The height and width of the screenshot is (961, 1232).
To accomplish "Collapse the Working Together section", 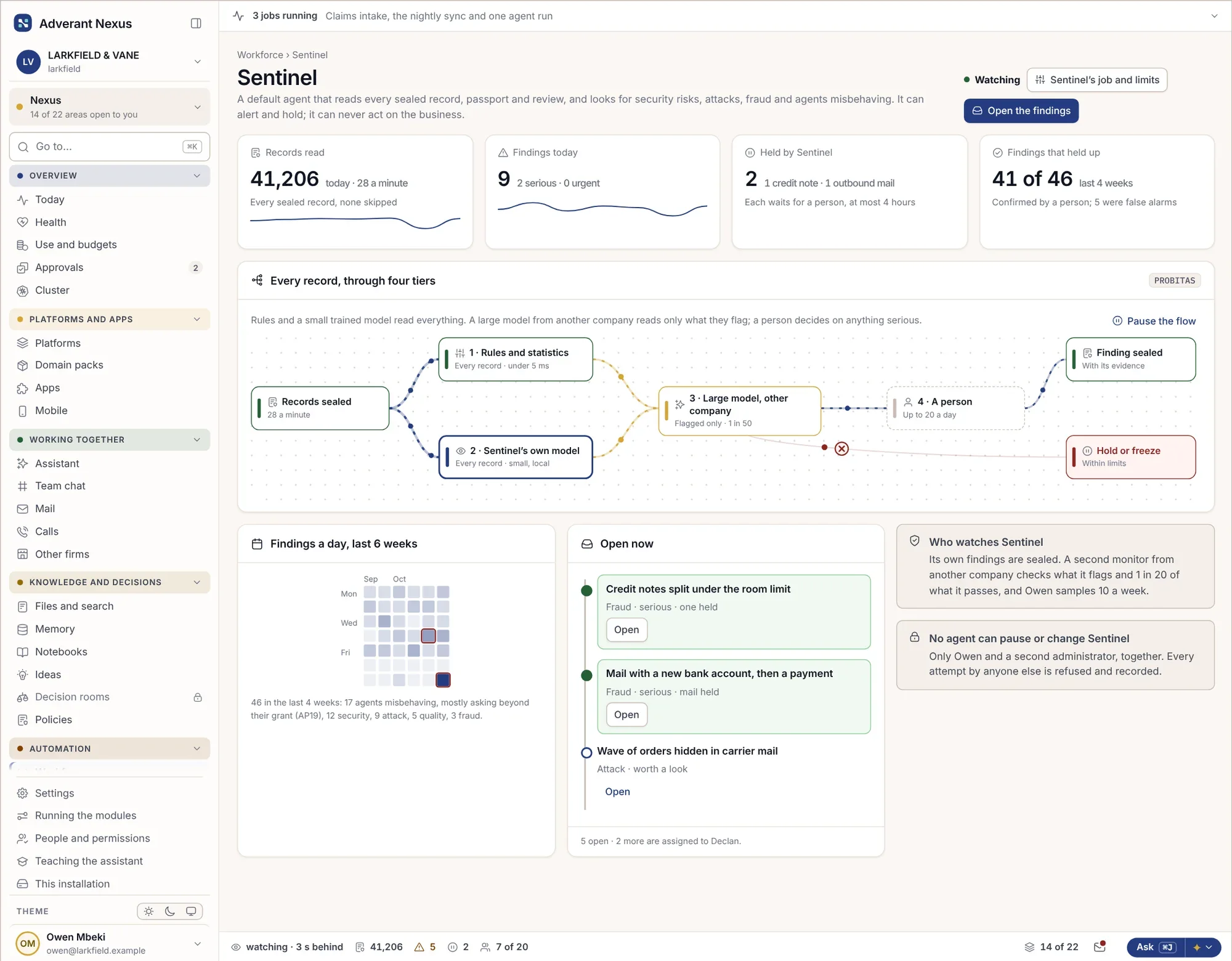I will (110, 439).
